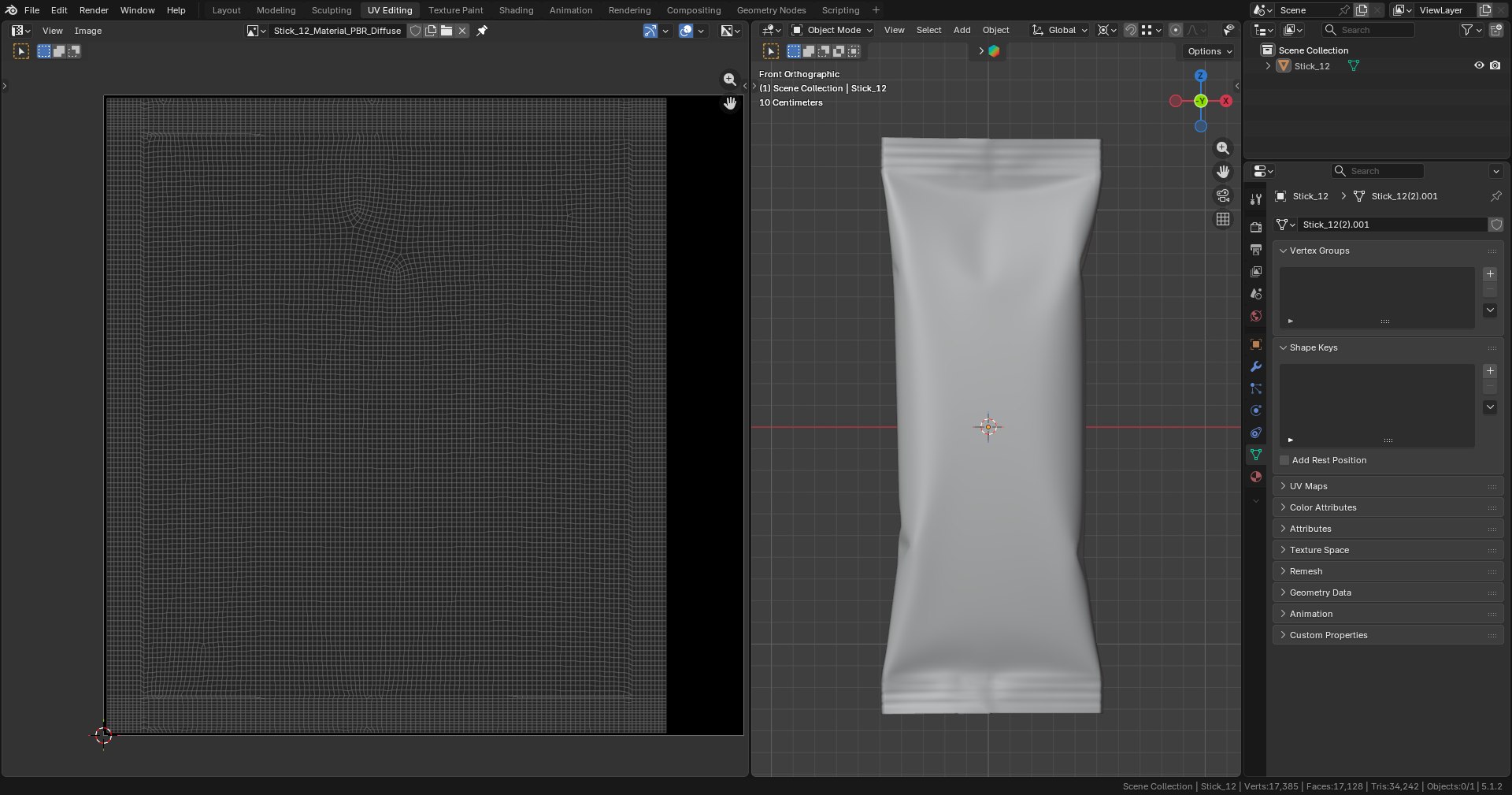Screen dimensions: 1512x795
Task: Select box tool in 3D viewport
Action: click(771, 51)
